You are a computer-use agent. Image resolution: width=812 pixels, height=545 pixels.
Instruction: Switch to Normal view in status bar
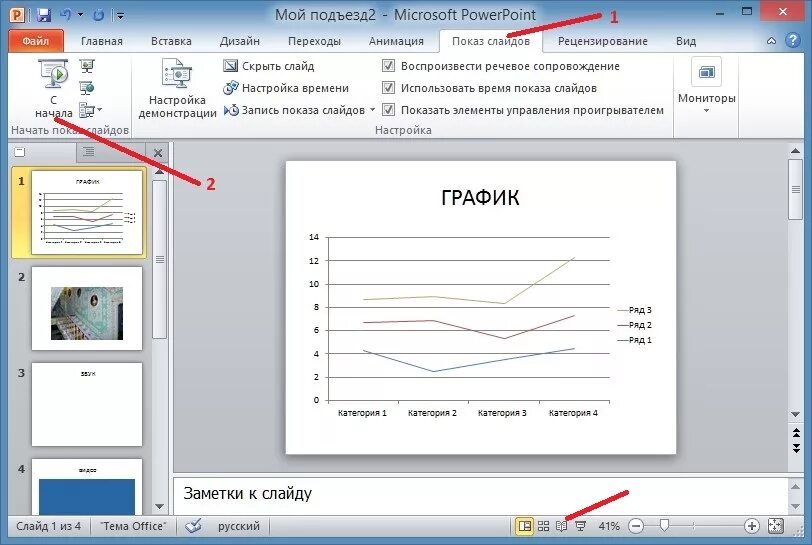(x=524, y=526)
